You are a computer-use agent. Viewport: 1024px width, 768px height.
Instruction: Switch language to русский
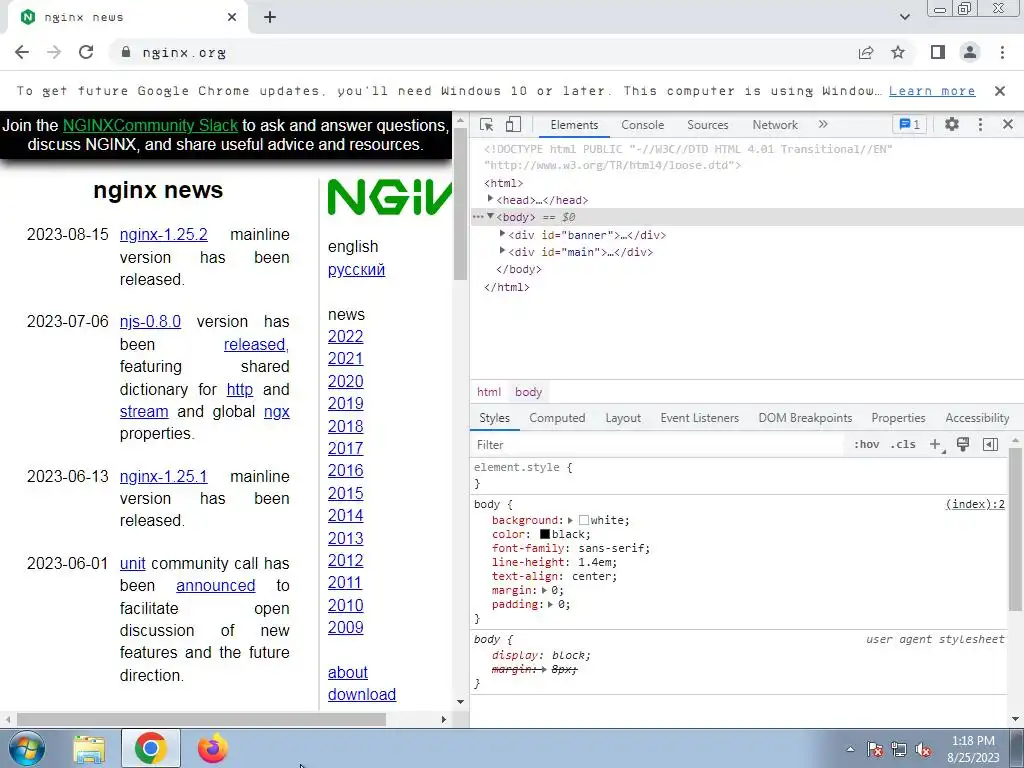[357, 269]
